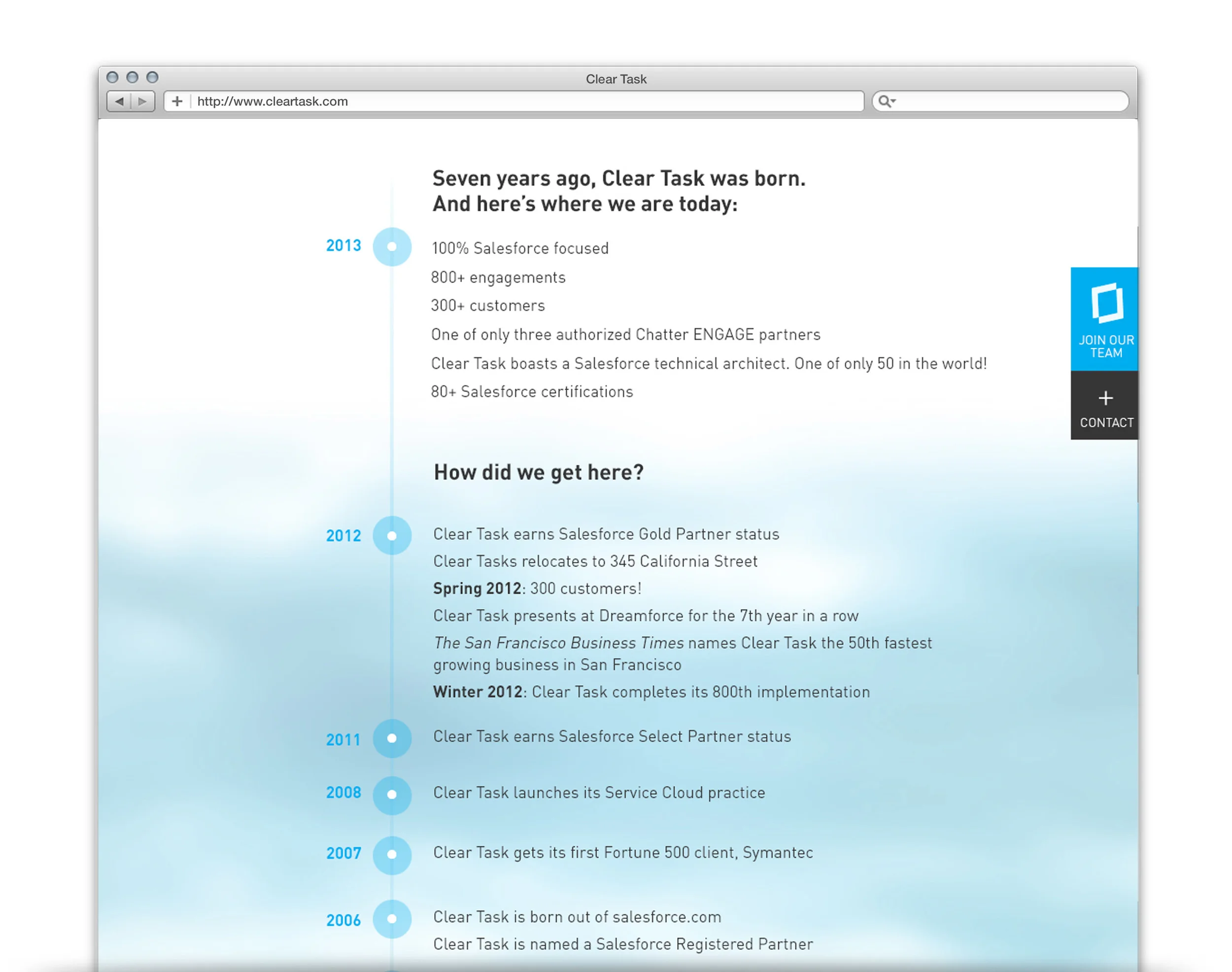This screenshot has height=972, width=1232.
Task: Select the 2011 timeline marker
Action: pos(392,738)
